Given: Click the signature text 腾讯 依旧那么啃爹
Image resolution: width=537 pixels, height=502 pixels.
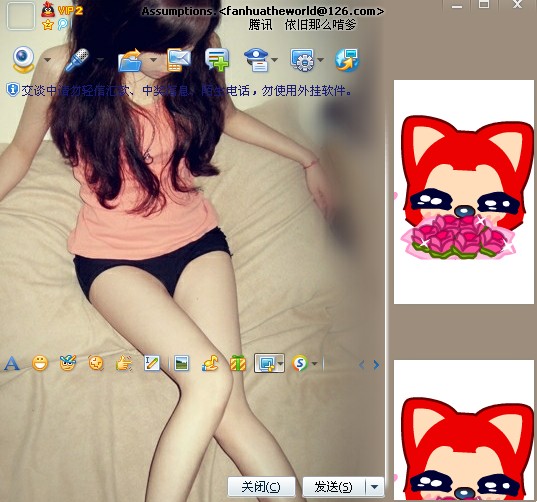Looking at the screenshot, I should [x=302, y=25].
